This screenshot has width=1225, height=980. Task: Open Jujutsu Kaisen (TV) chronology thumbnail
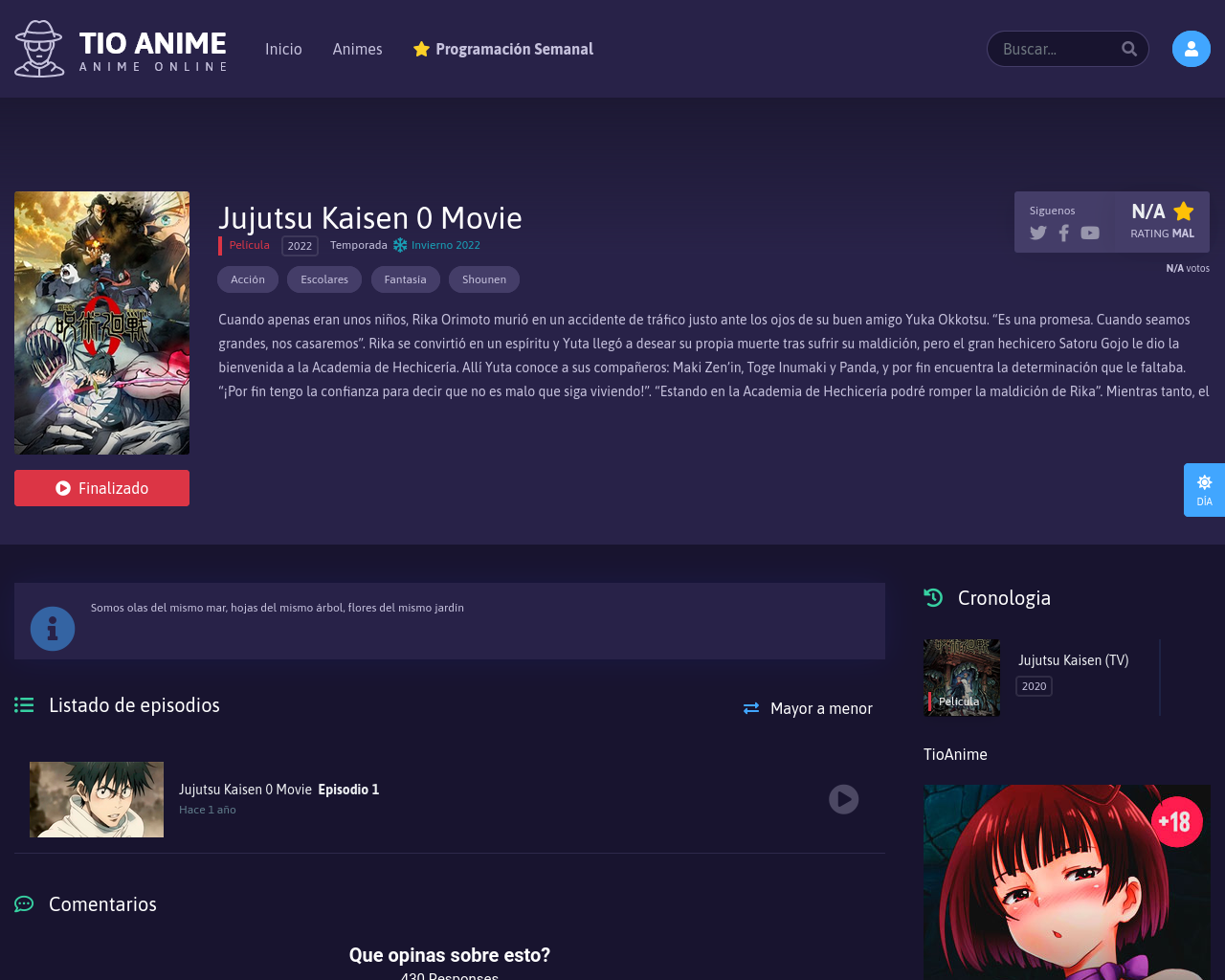(962, 678)
